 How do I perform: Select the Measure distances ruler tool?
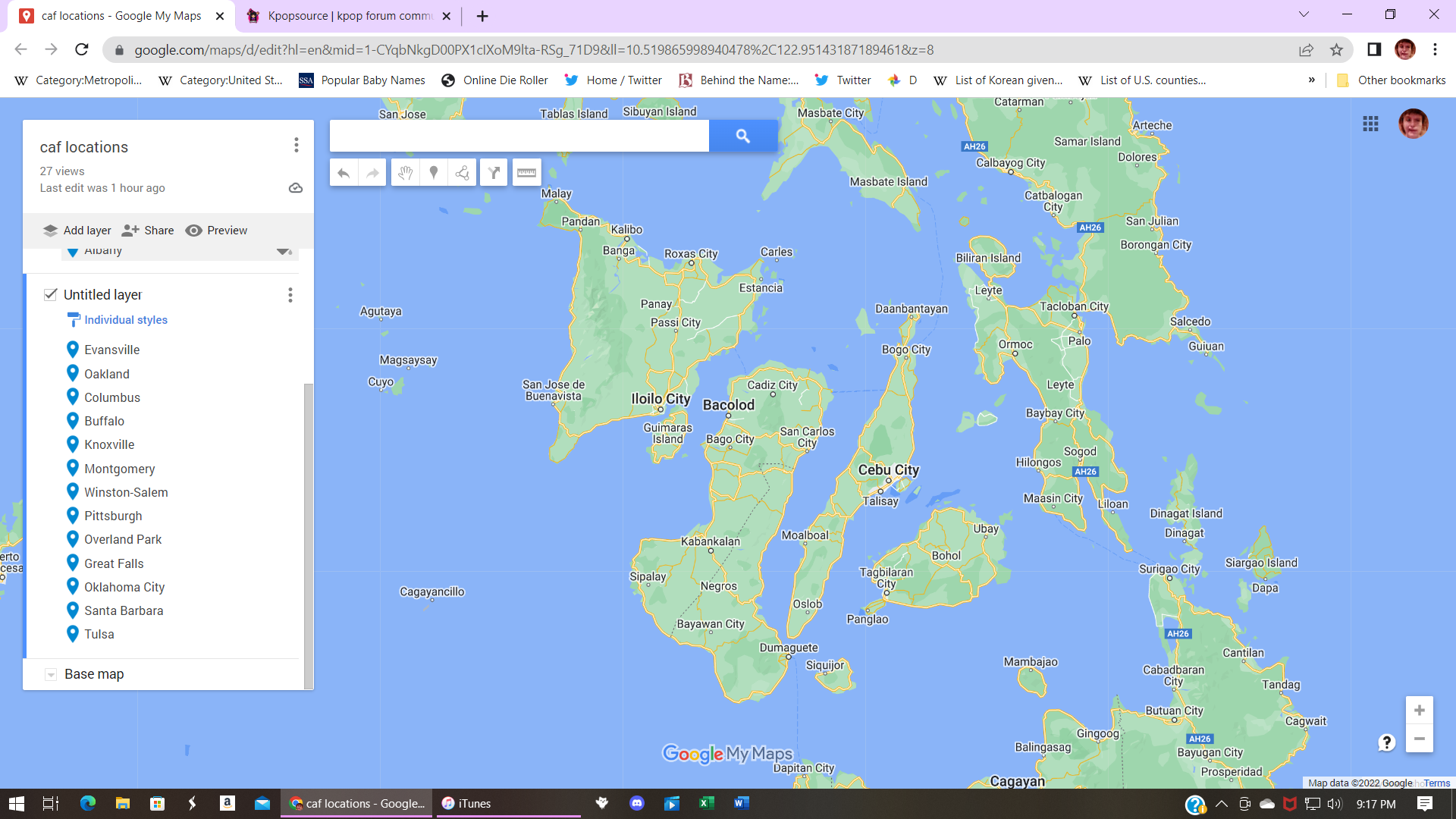pyautogui.click(x=526, y=173)
